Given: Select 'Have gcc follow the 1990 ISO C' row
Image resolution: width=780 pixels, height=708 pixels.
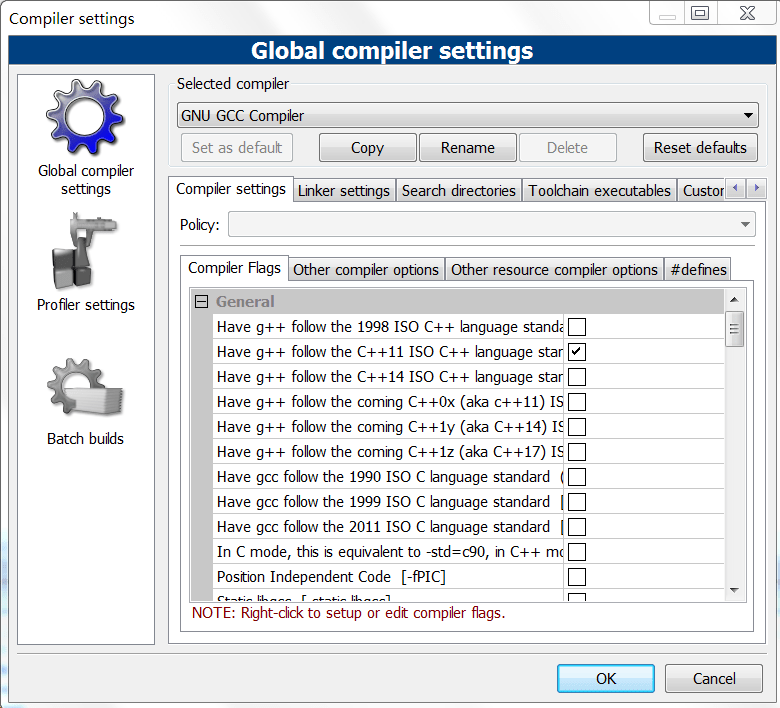Looking at the screenshot, I should 468,477.
